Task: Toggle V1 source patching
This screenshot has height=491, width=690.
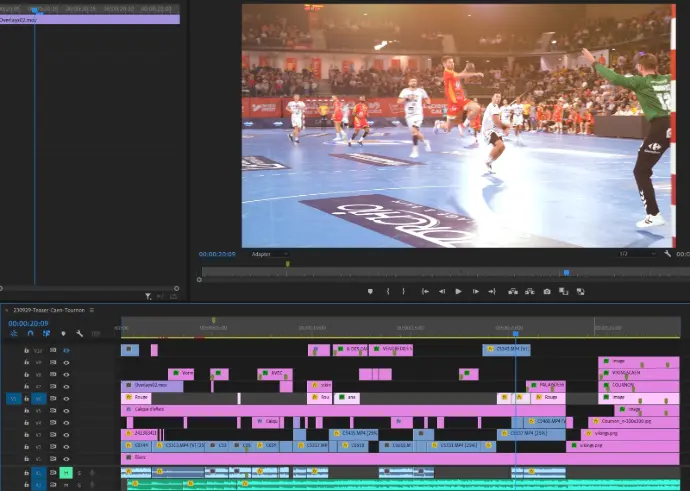Action: [x=14, y=399]
